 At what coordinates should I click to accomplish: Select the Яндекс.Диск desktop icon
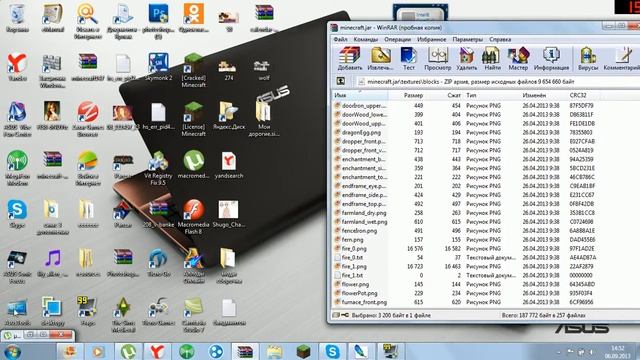pyautogui.click(x=229, y=116)
